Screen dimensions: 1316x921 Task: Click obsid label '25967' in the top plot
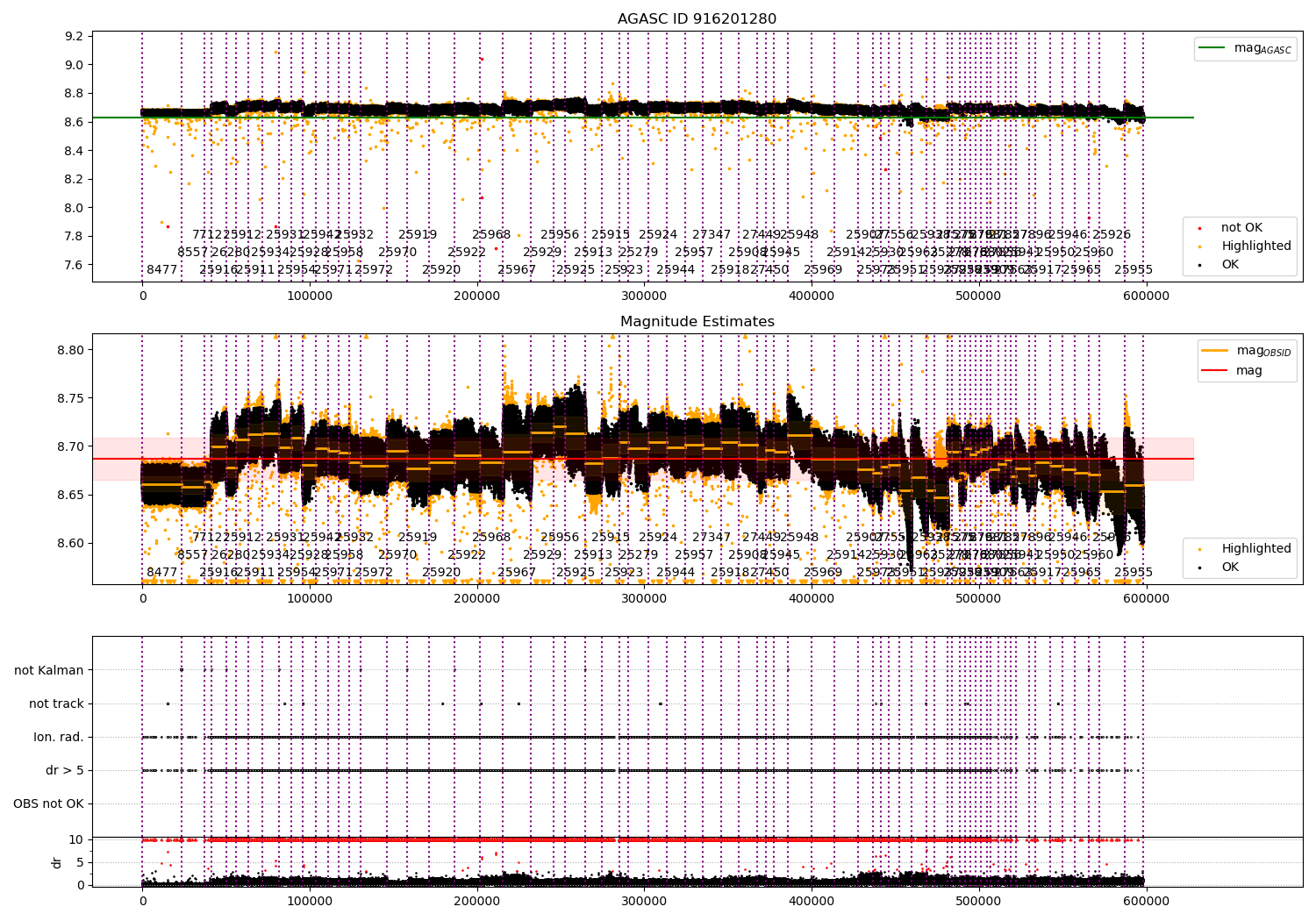pyautogui.click(x=517, y=269)
